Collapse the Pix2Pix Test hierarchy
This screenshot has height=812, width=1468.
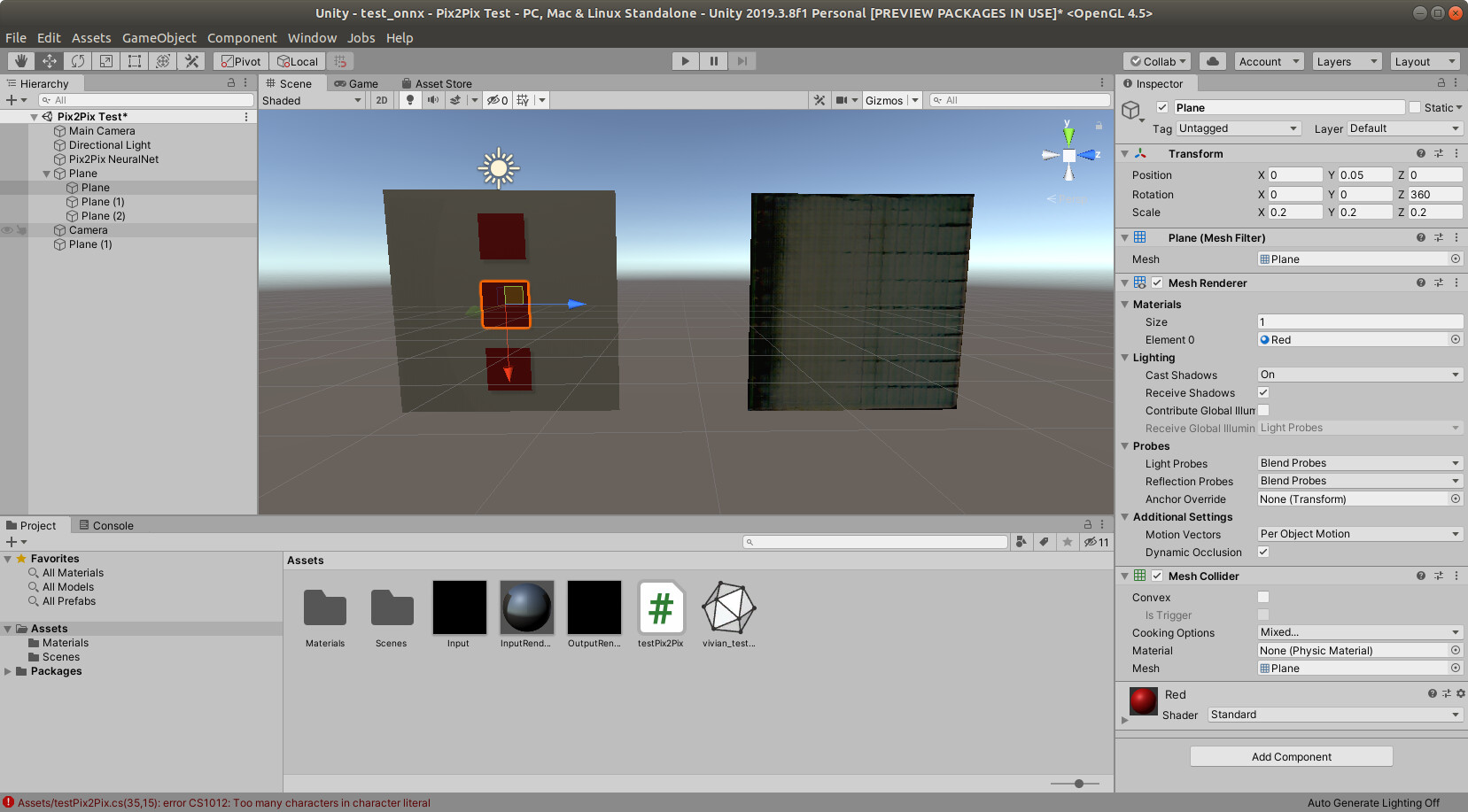(x=34, y=116)
